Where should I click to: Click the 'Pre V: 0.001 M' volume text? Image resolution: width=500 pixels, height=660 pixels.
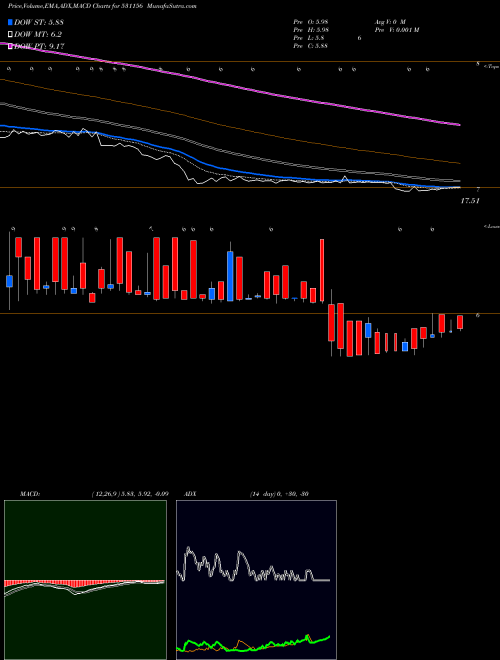(396, 30)
